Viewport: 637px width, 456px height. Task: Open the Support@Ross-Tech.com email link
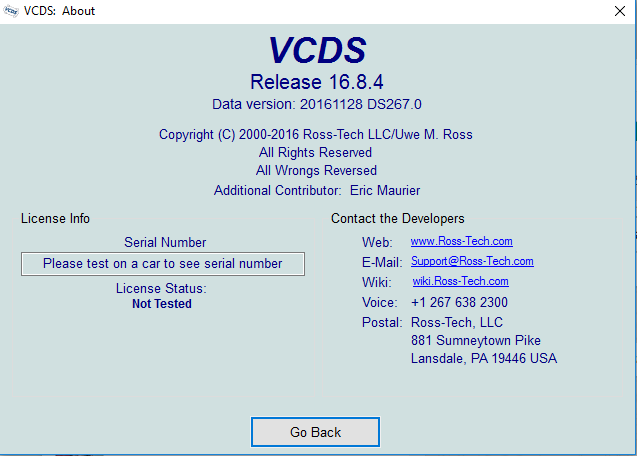pyautogui.click(x=472, y=261)
